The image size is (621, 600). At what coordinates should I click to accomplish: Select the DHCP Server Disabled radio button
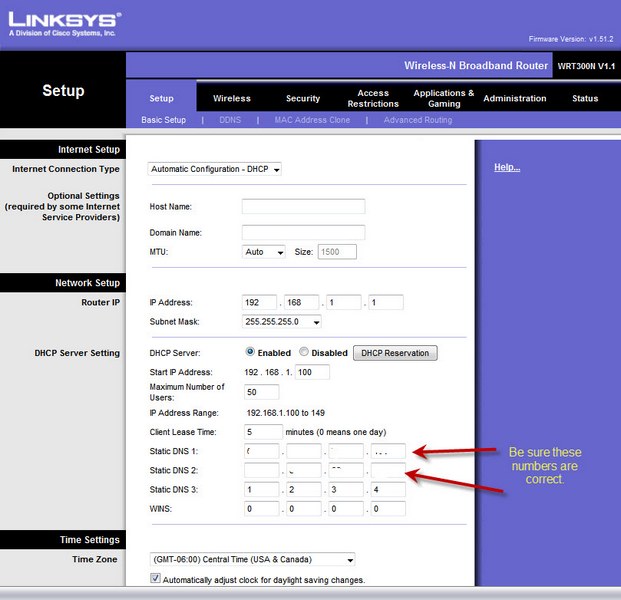(304, 353)
